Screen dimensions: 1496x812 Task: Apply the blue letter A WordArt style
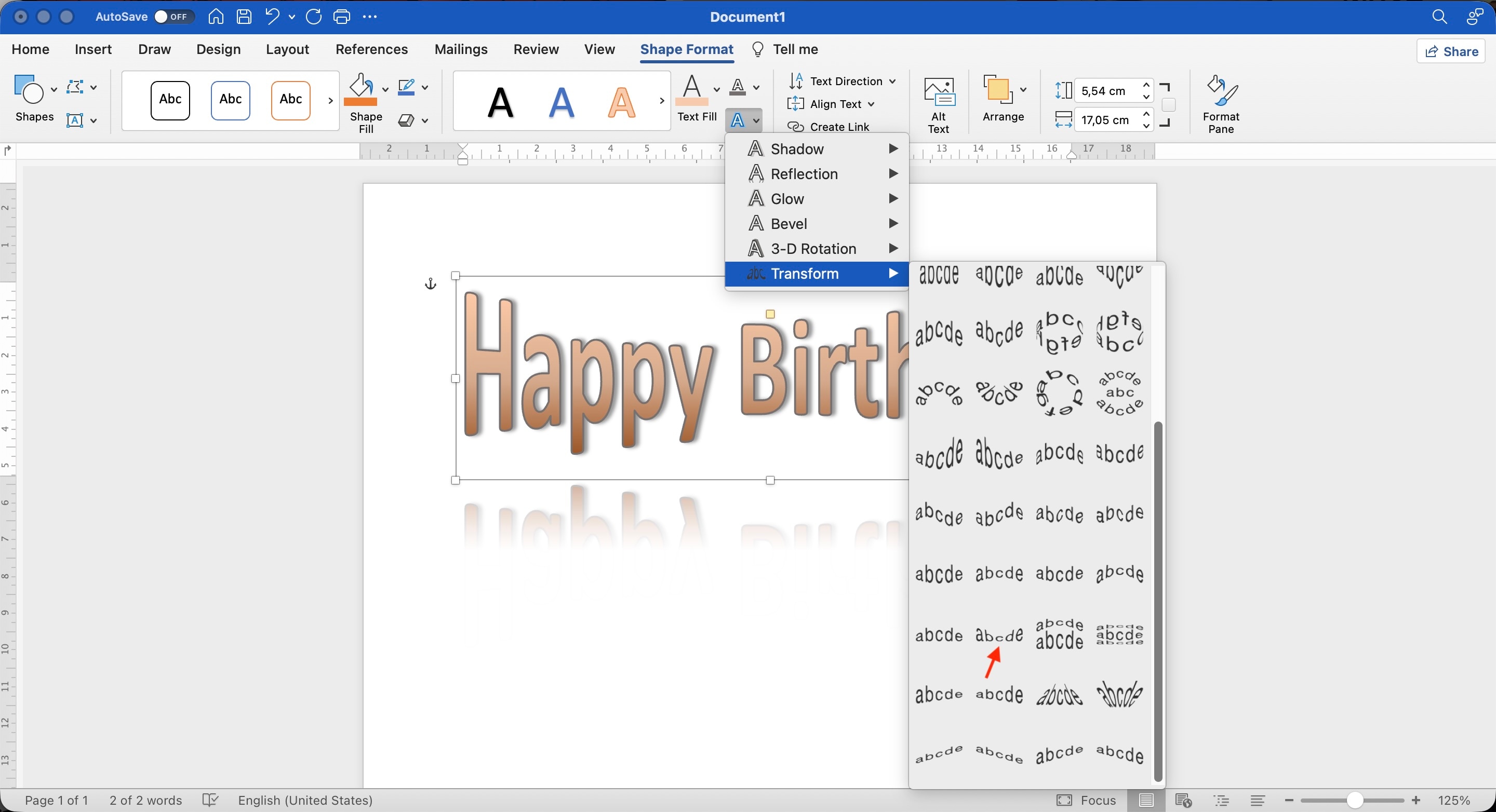pyautogui.click(x=562, y=102)
